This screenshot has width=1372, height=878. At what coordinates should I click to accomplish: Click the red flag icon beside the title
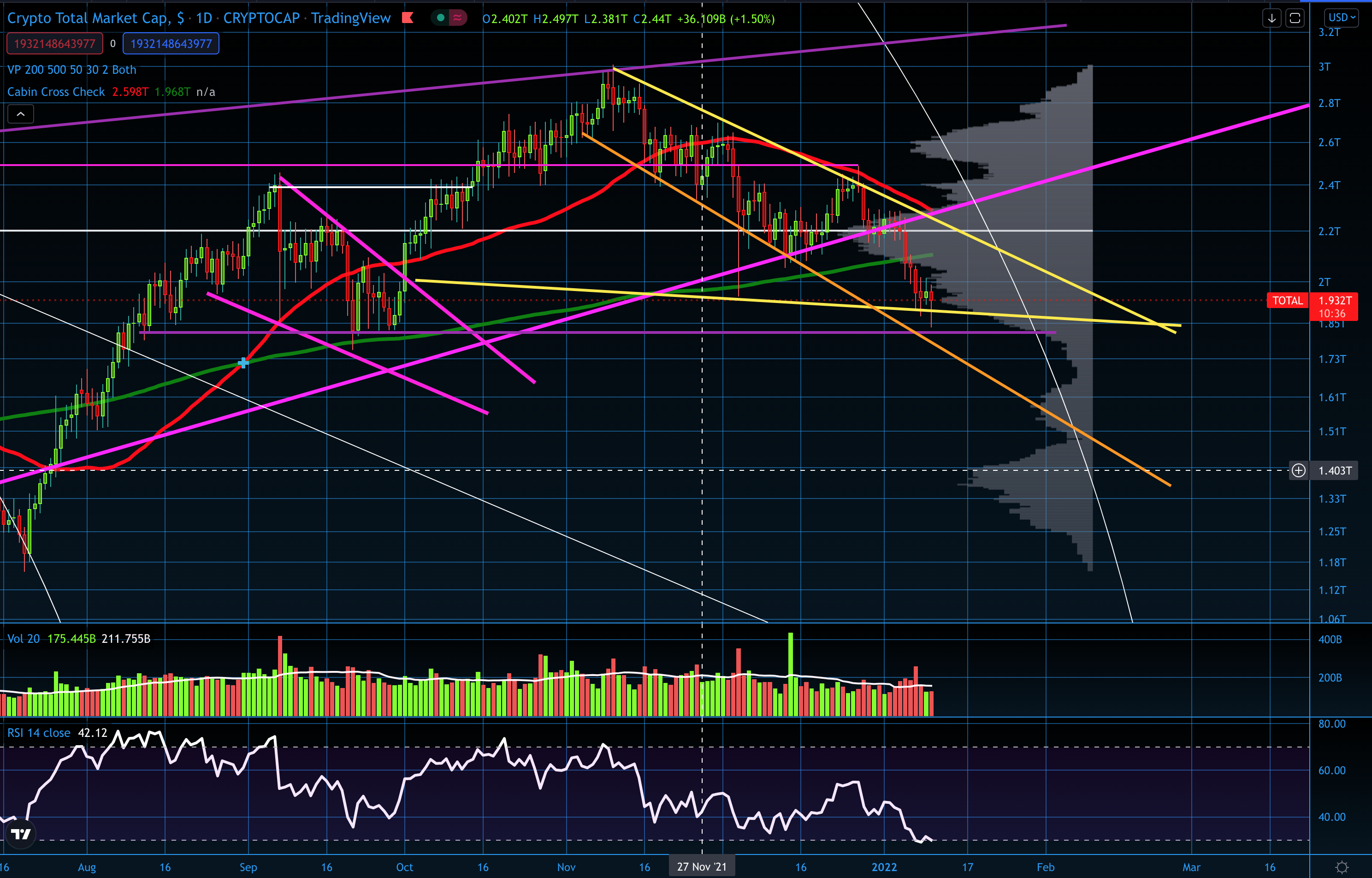[407, 18]
